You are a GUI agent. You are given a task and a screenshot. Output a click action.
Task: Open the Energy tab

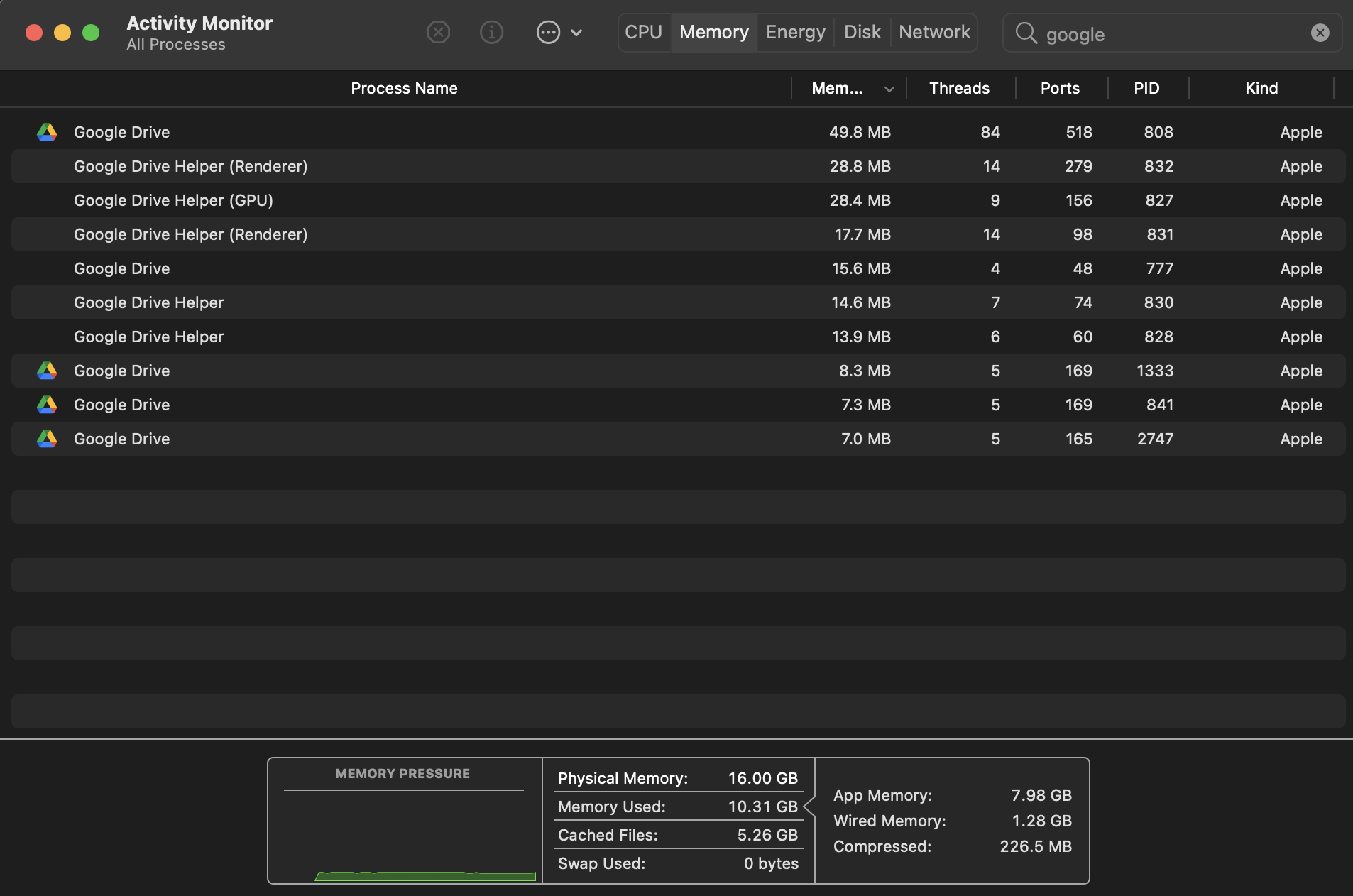click(x=796, y=33)
